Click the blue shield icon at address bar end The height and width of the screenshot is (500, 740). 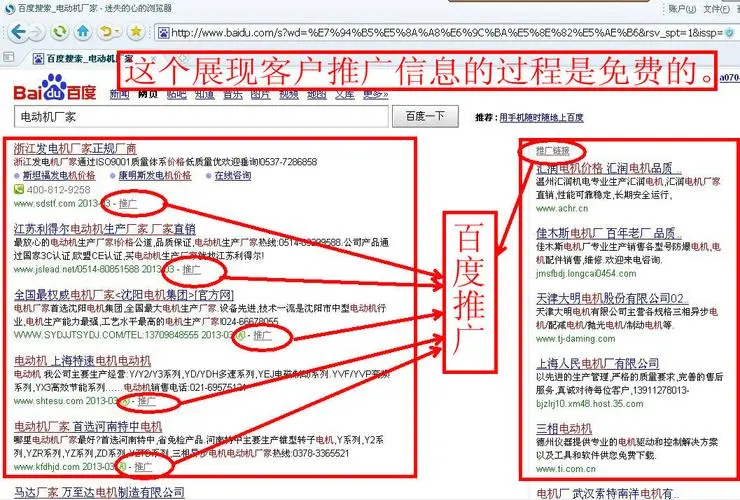[x=730, y=33]
